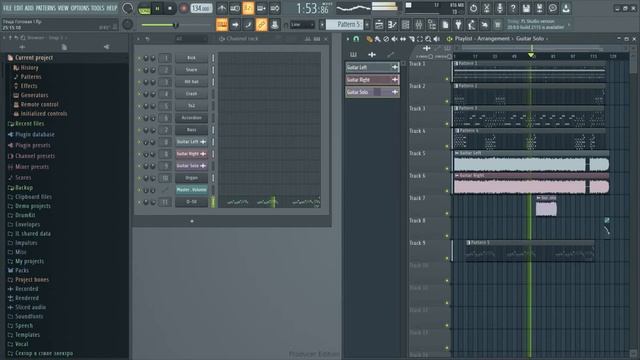
Task: Click the Bass channel button
Action: pyautogui.click(x=191, y=130)
